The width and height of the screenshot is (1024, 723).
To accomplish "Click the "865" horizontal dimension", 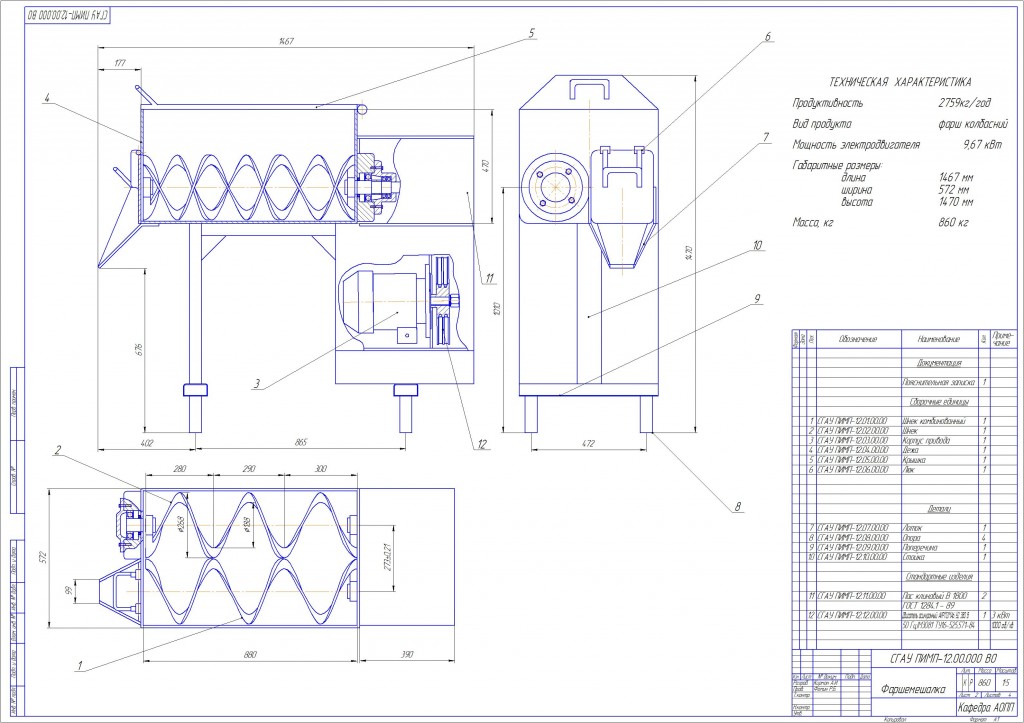I will click(x=300, y=443).
